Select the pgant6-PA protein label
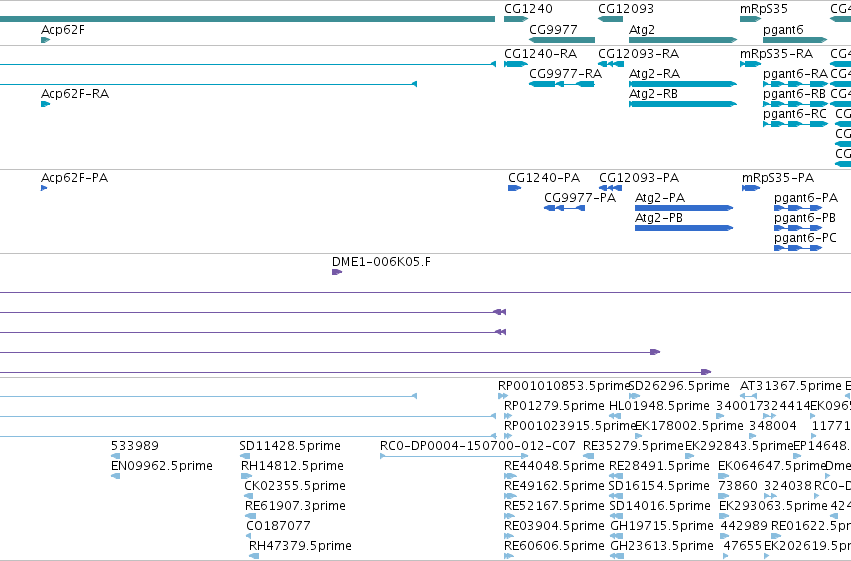Screen dimensions: 851x561 pyautogui.click(x=806, y=198)
